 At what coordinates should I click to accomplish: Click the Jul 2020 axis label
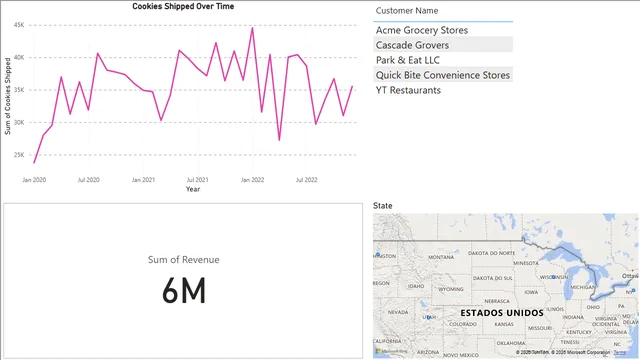coord(89,180)
